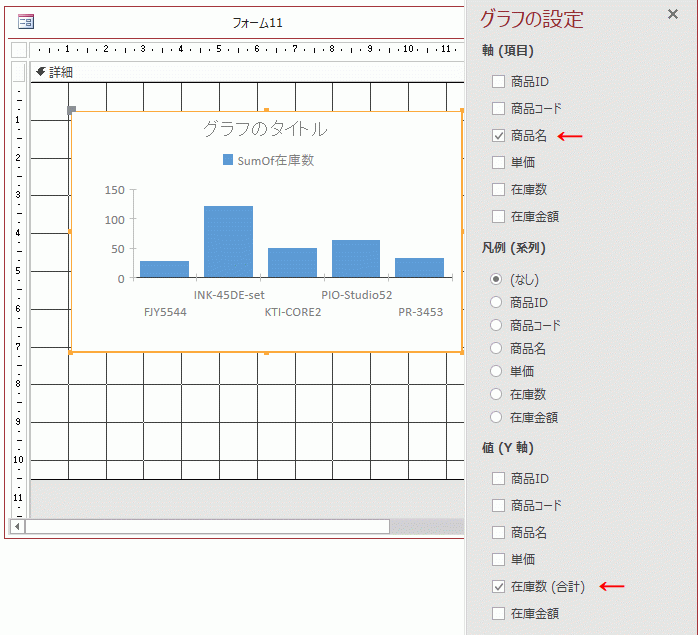This screenshot has height=635, width=698.
Task: Check 単価 under 値 (Y 軸)
Action: coord(498,559)
